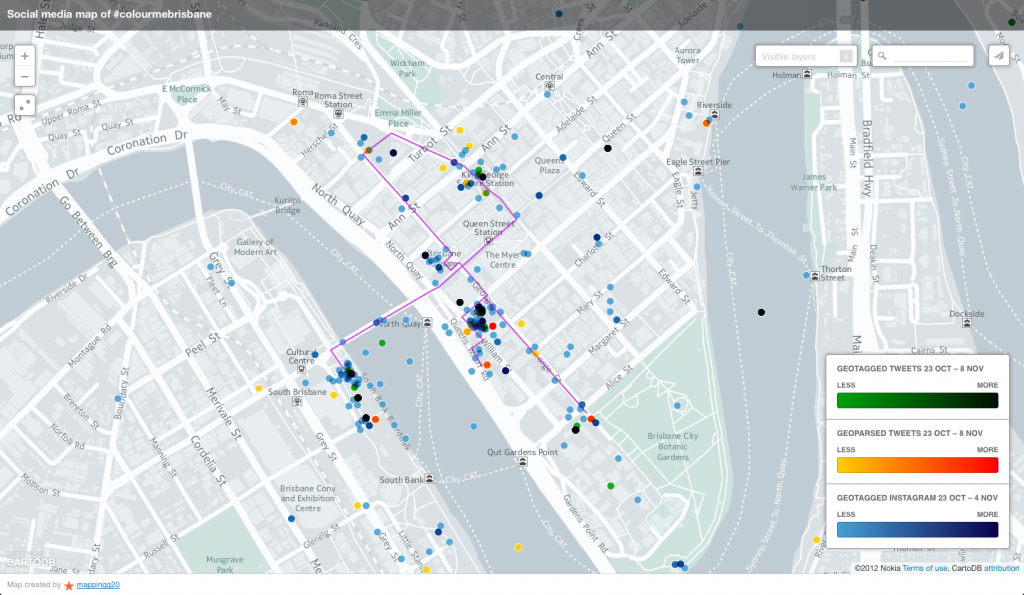Click the Roma Street Station train icon

338,114
